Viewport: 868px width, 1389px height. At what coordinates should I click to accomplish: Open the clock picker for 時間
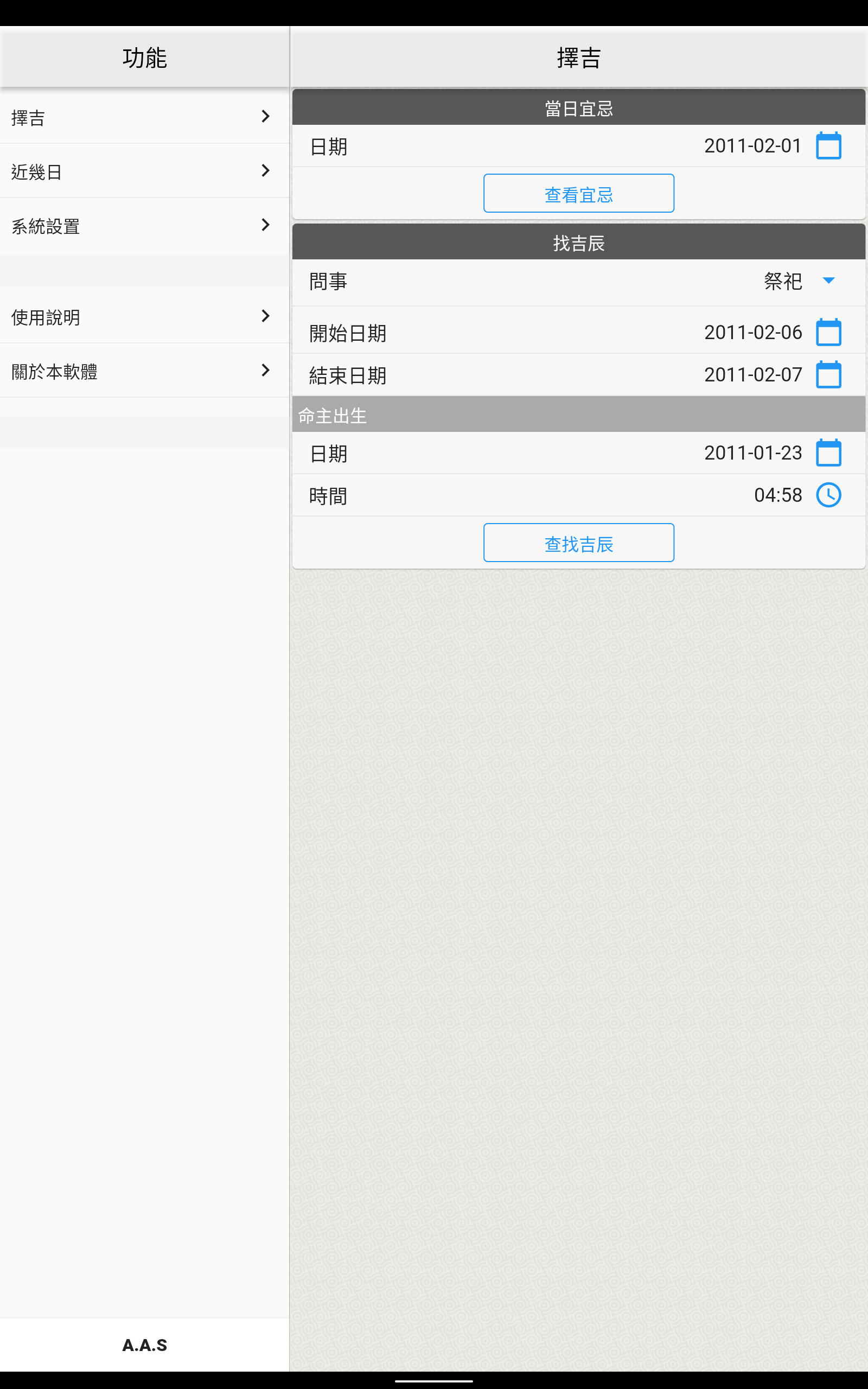click(x=828, y=495)
